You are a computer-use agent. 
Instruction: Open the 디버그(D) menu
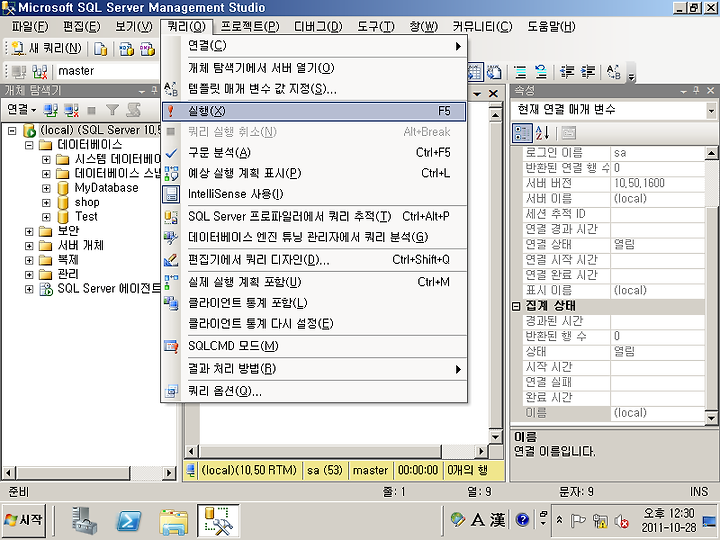coord(318,27)
